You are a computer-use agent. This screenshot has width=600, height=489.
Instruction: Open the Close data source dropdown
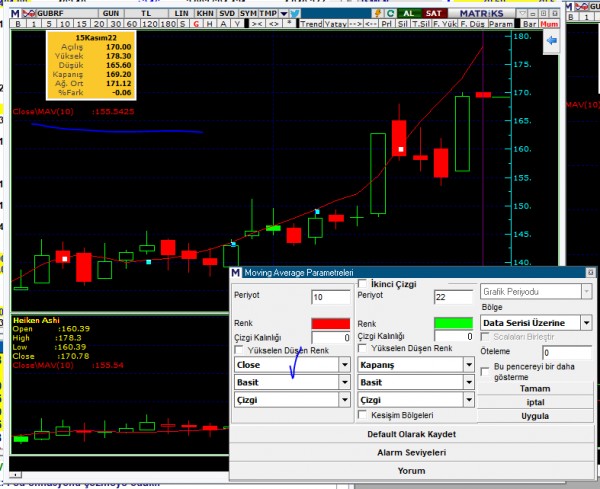click(345, 365)
